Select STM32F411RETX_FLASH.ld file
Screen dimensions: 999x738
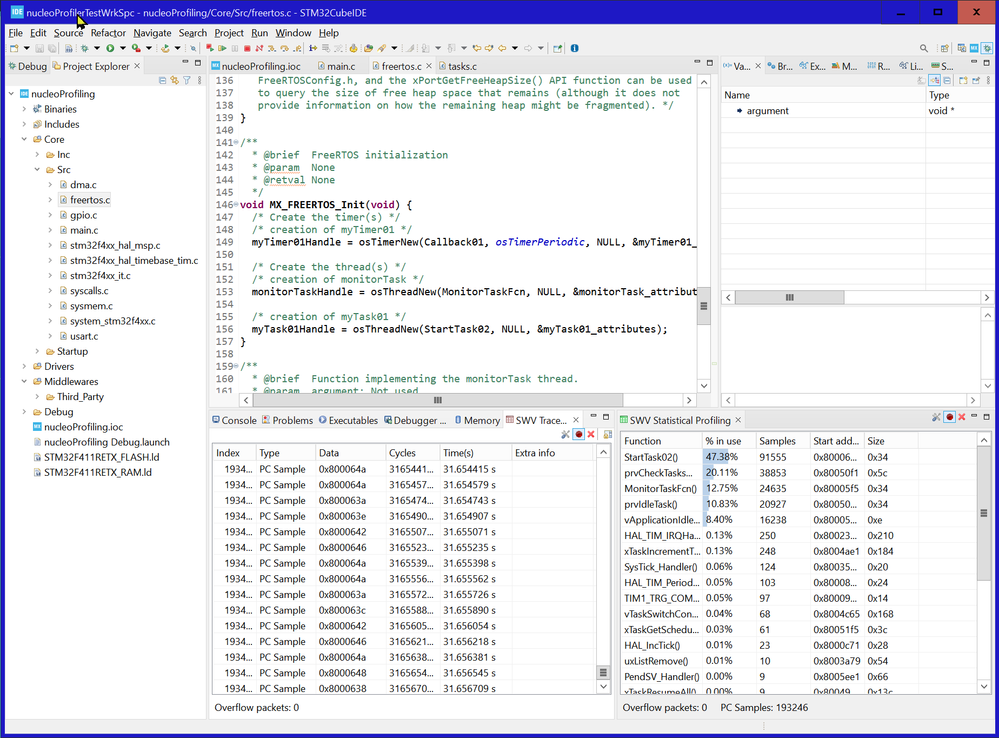coord(96,457)
